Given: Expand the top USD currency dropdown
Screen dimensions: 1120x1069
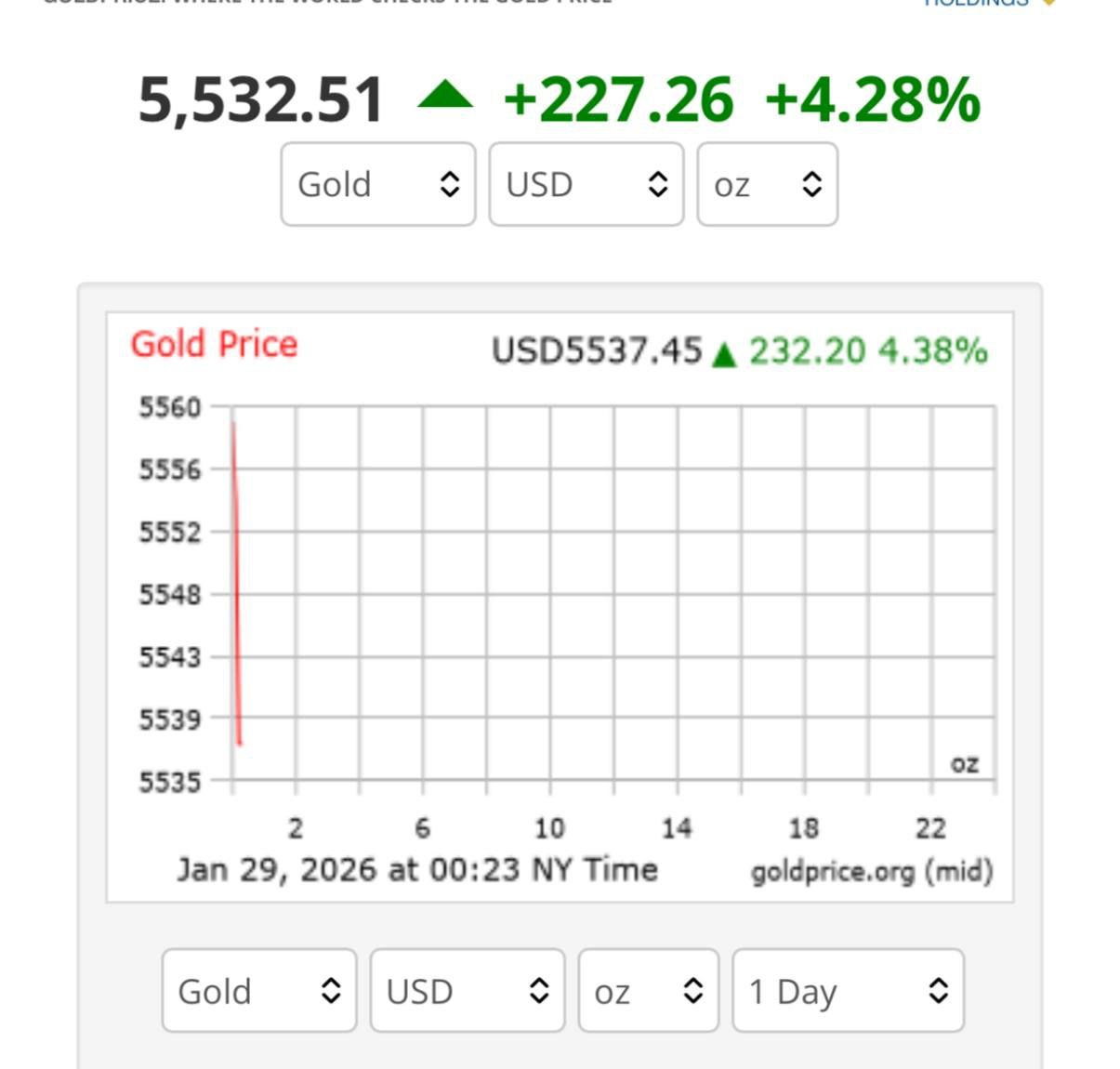Looking at the screenshot, I should point(586,184).
